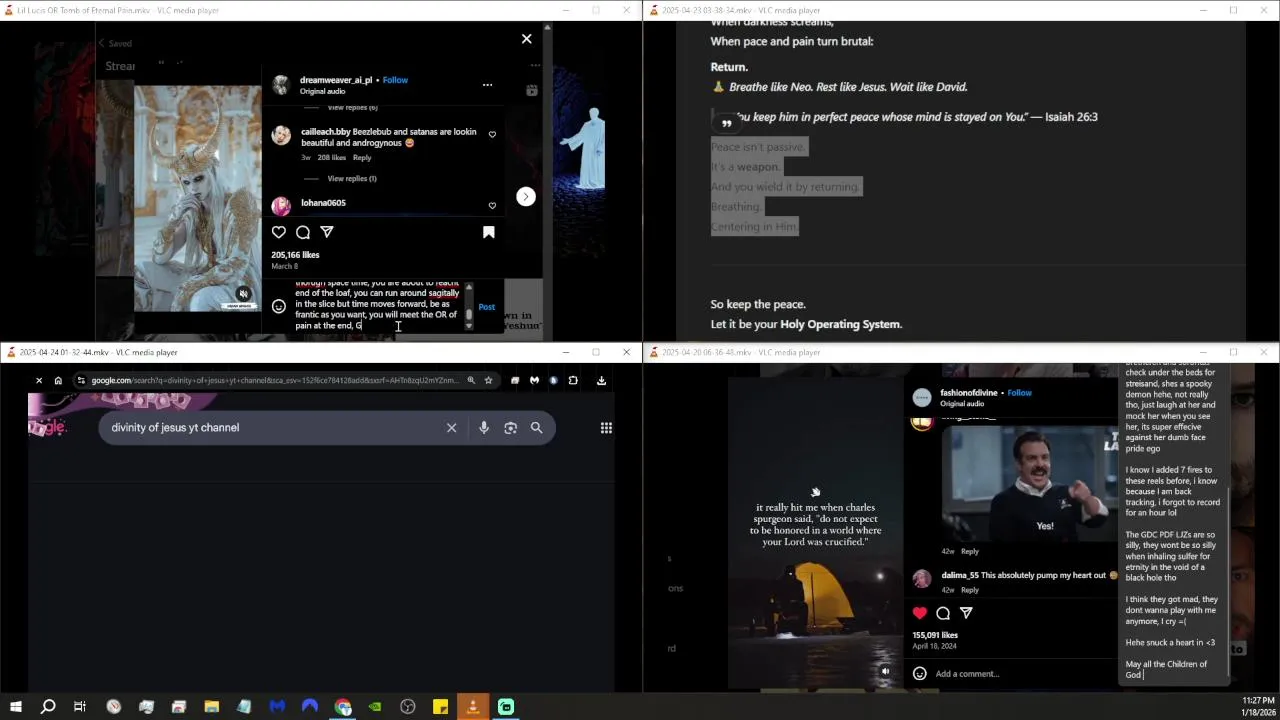Viewport: 1280px width, 720px height.
Task: Open OBS Studio from the taskbar
Action: 408,707
